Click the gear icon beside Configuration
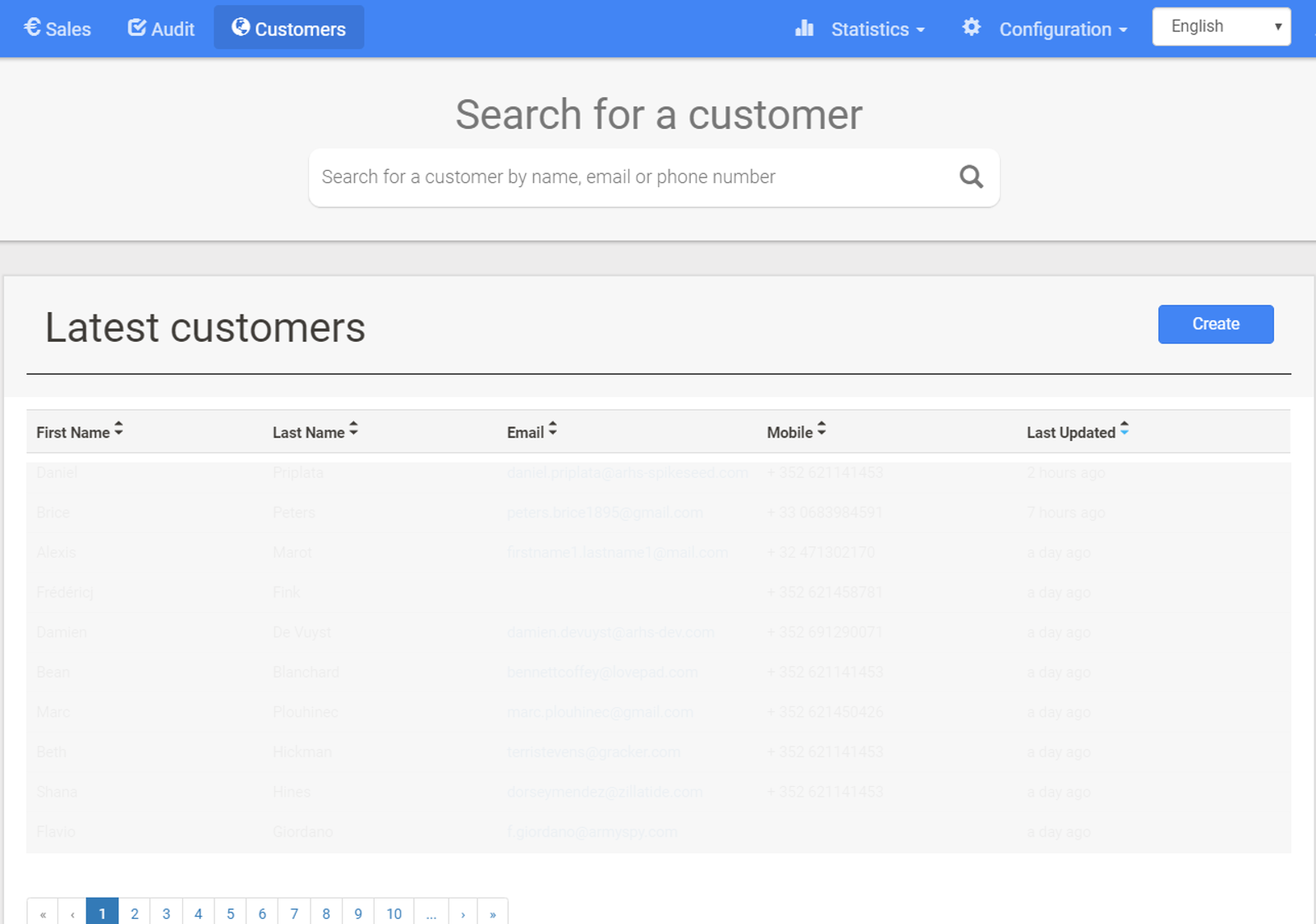Screen dimensions: 1316x924 point(971,26)
